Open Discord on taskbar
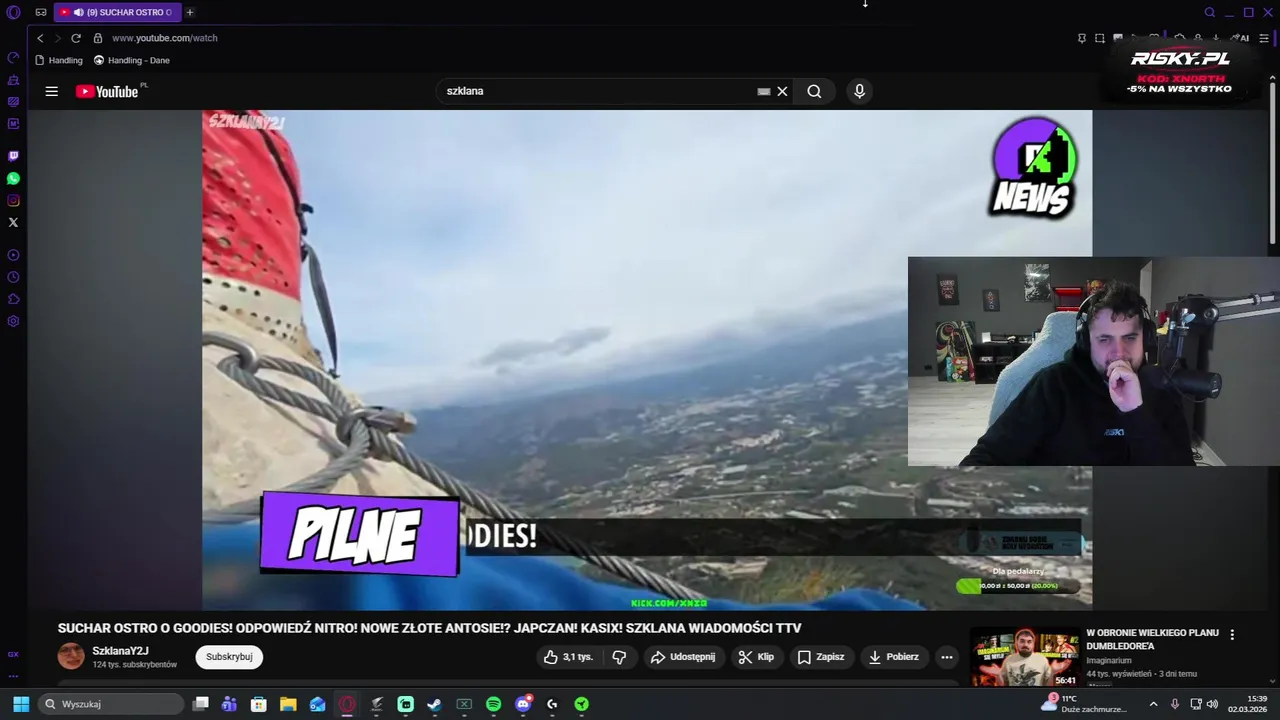This screenshot has width=1280, height=720. tap(523, 704)
